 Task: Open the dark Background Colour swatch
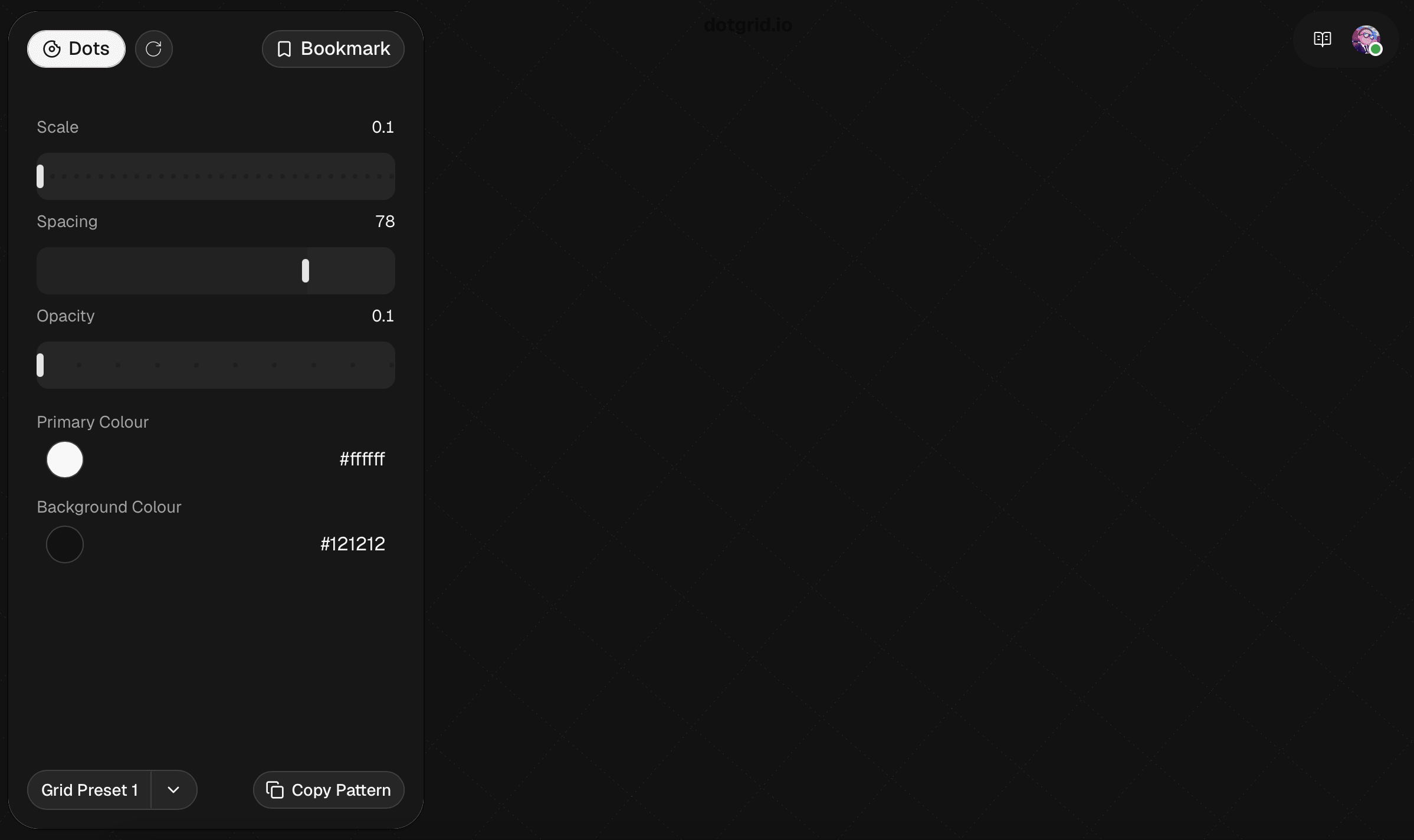[65, 544]
